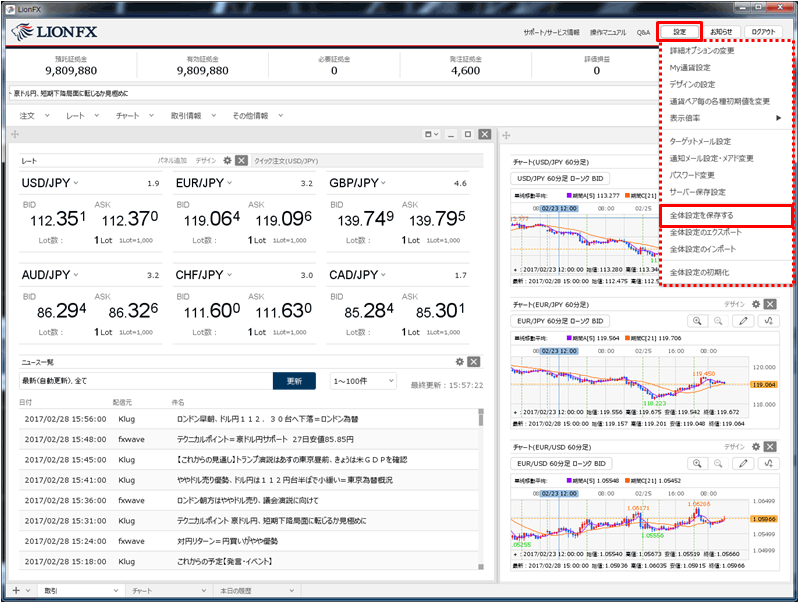
Task: Expand the チャート menu
Action: click(135, 116)
